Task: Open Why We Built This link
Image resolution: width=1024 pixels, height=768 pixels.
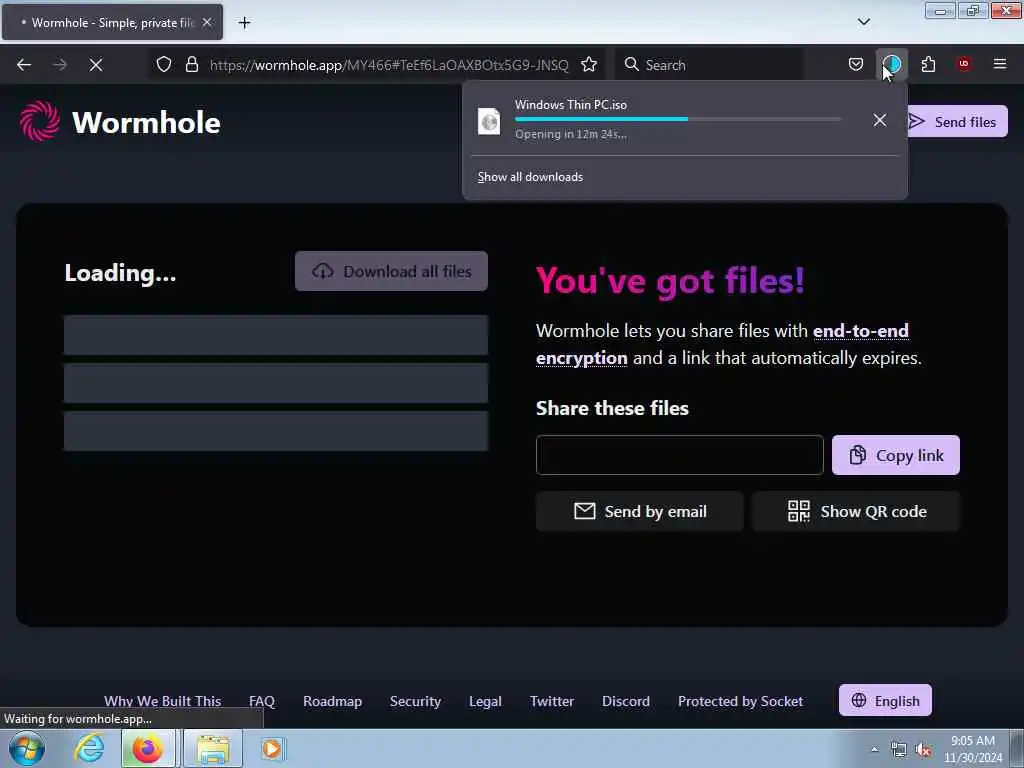Action: [163, 701]
